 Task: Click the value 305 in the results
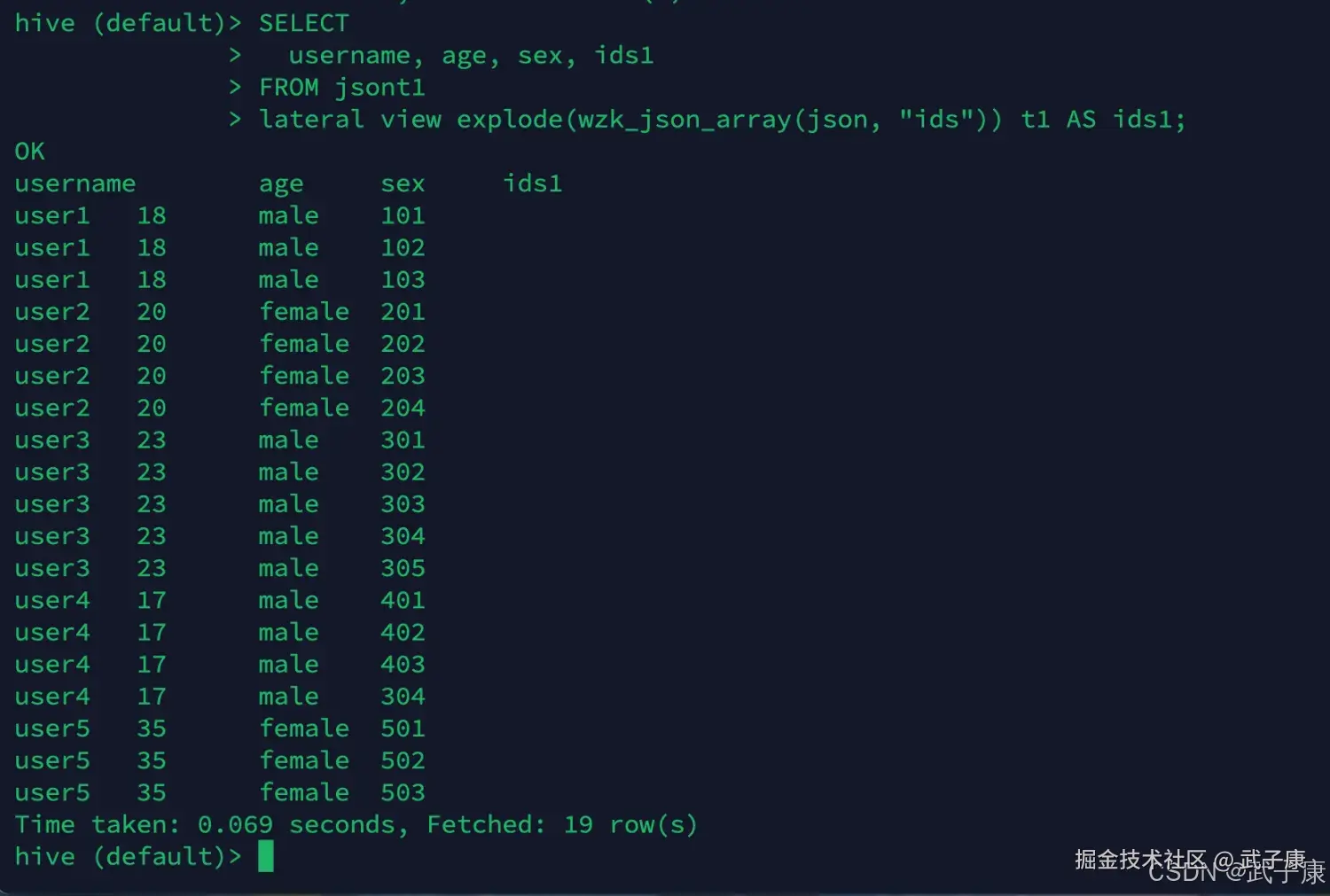pyautogui.click(x=403, y=568)
